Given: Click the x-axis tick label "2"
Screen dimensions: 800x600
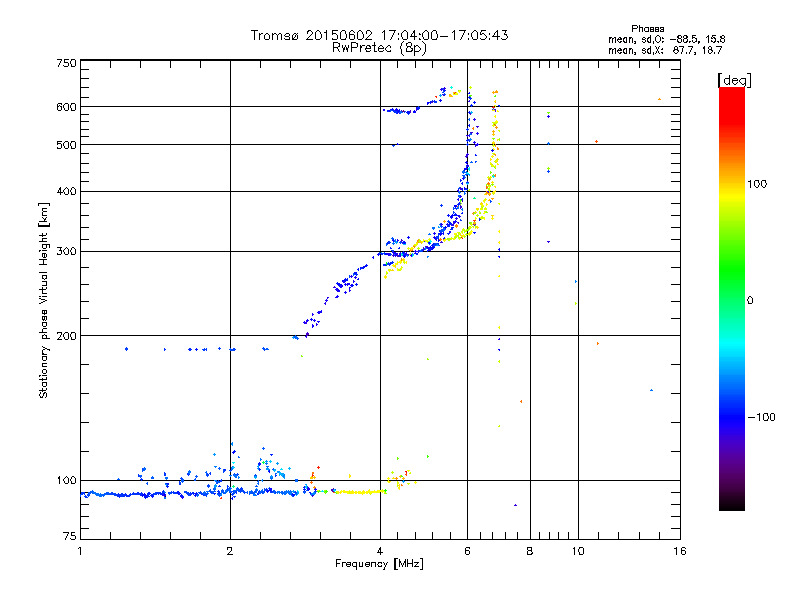Looking at the screenshot, I should click(230, 551).
